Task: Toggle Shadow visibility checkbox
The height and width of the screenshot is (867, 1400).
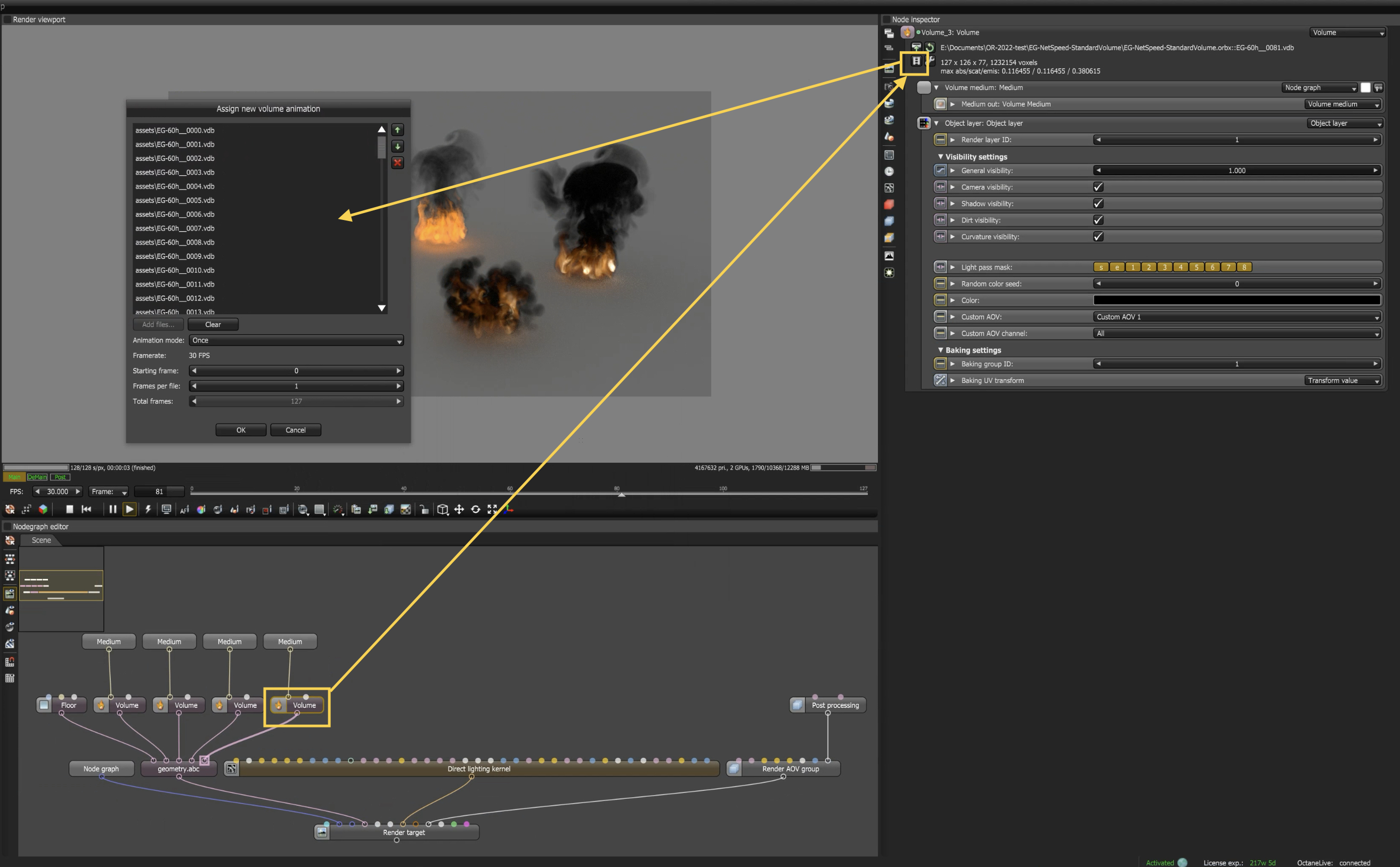Action: point(1098,203)
